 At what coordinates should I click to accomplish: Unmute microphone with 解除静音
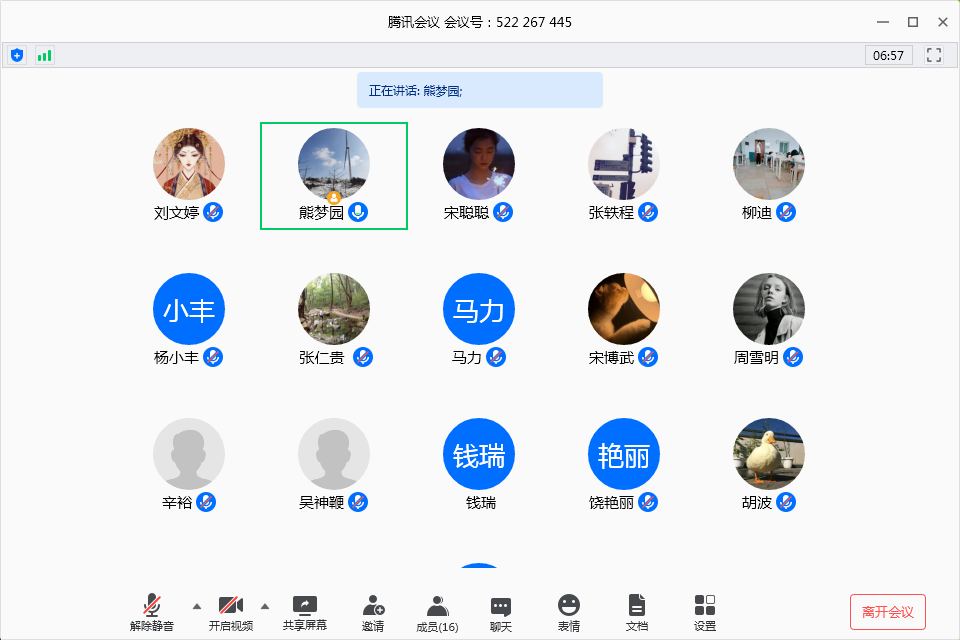point(152,612)
